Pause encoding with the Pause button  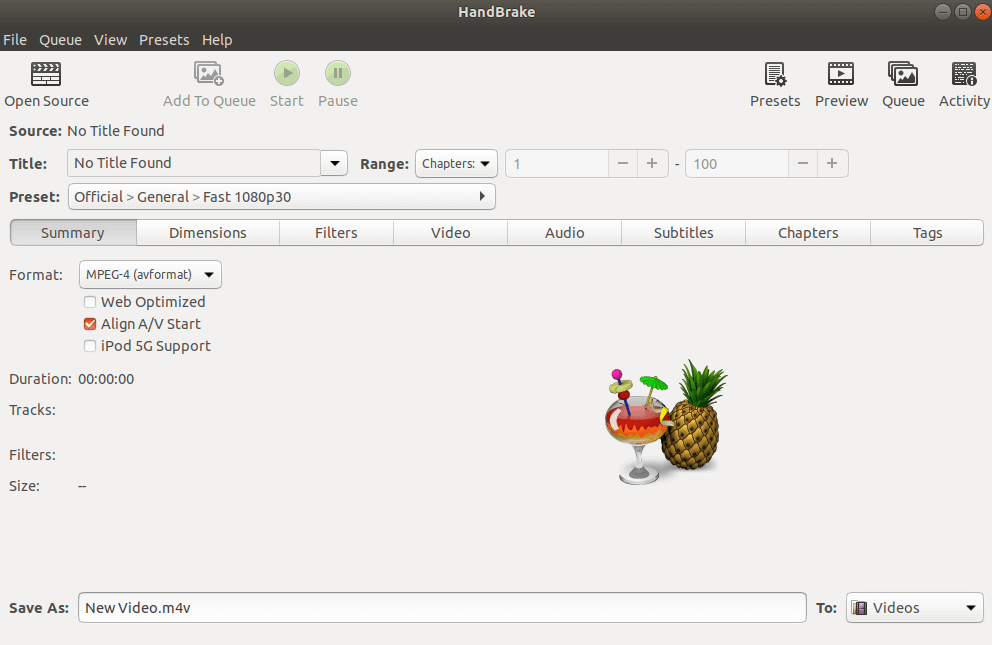[338, 73]
